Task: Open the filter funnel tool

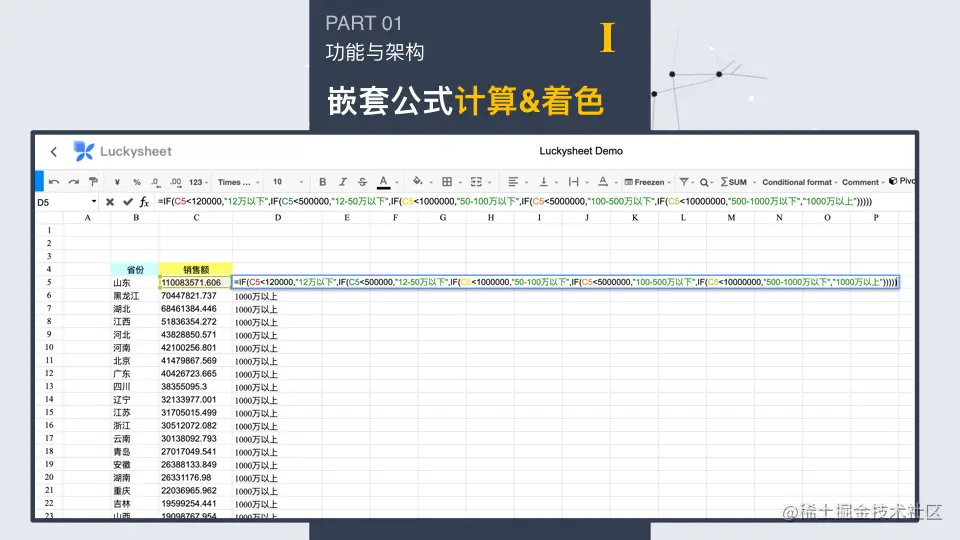Action: click(x=684, y=182)
